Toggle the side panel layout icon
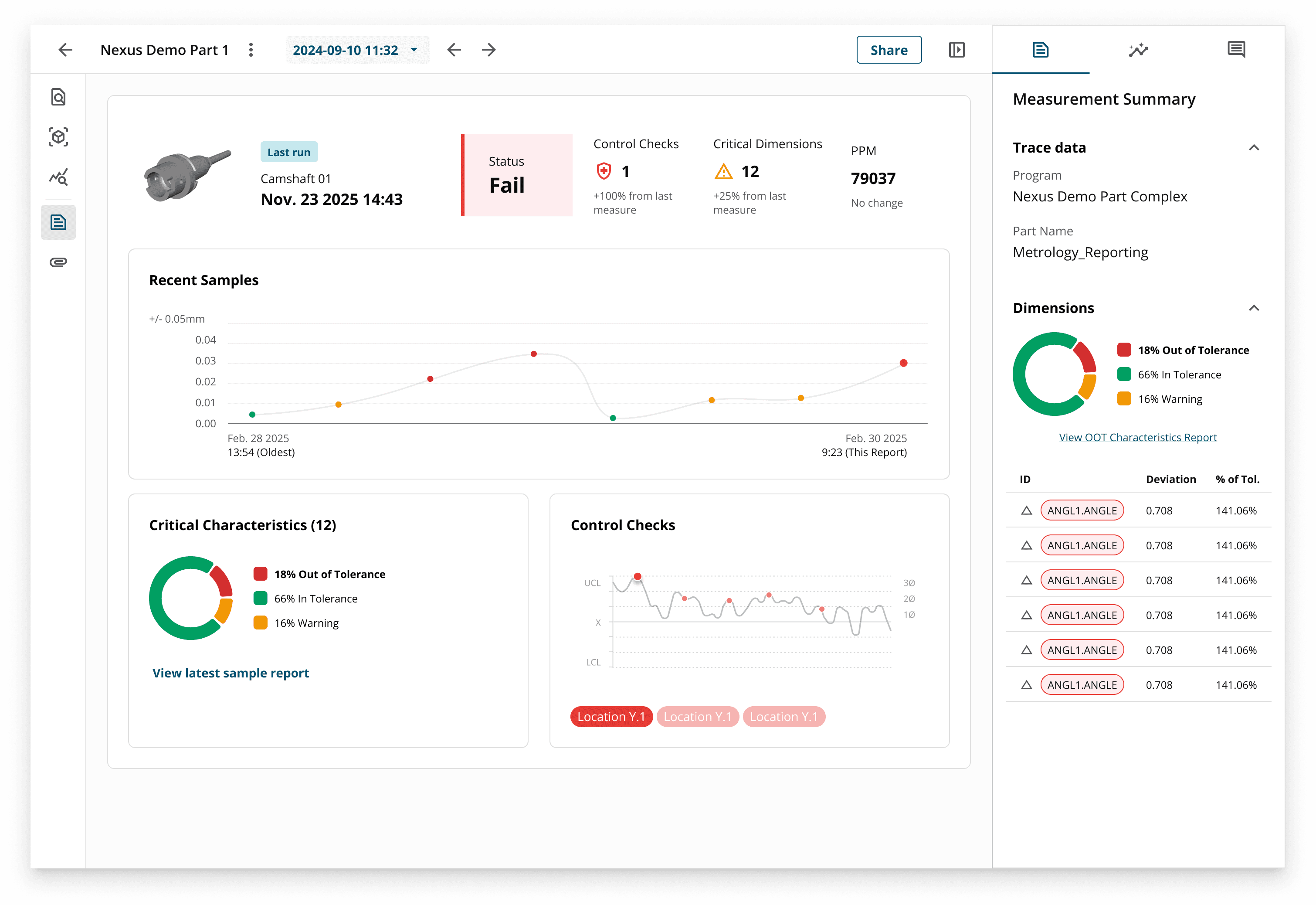 pos(956,50)
